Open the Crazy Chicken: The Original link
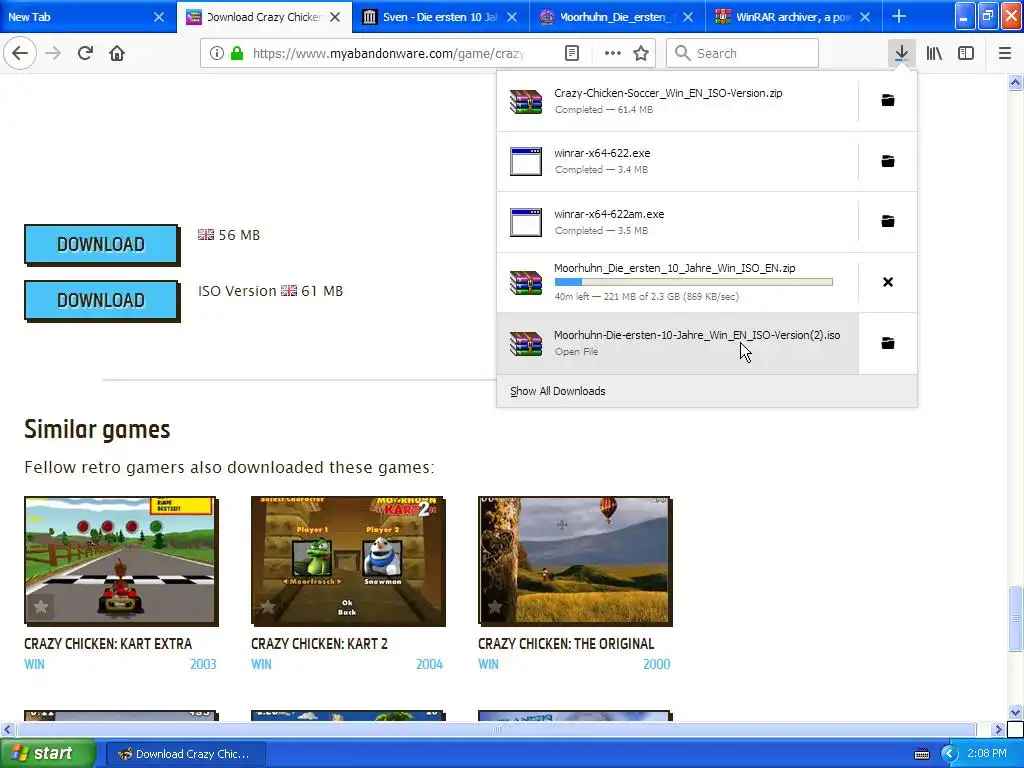 point(566,644)
